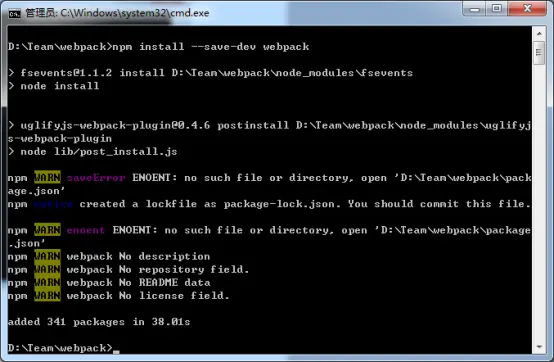Click 'added 341 packages in 38.01s' line
Viewport: 554px width, 362px height.
click(99, 322)
